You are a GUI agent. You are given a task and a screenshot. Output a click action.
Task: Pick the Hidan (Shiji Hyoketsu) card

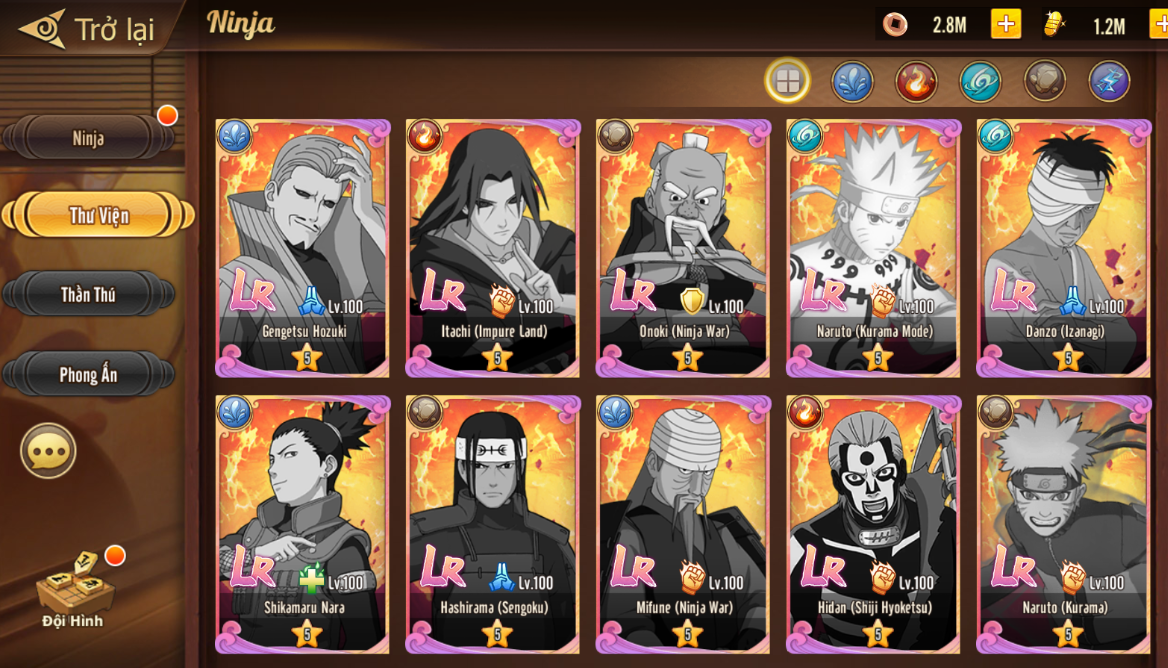point(873,524)
